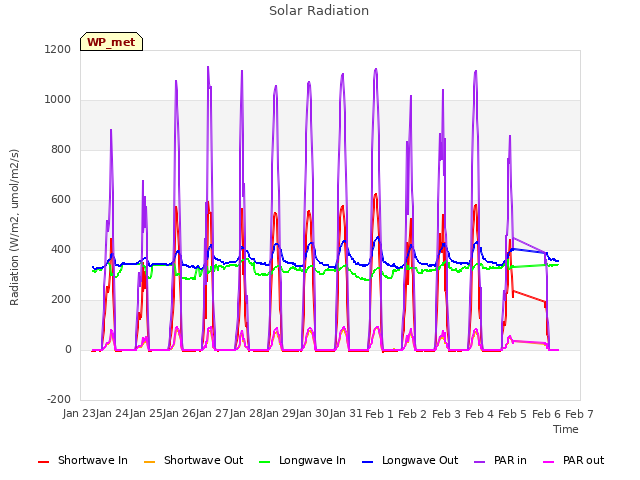640x480 pixels.
Task: Click the Jan 24 x-axis tick label
Action: click(112, 413)
